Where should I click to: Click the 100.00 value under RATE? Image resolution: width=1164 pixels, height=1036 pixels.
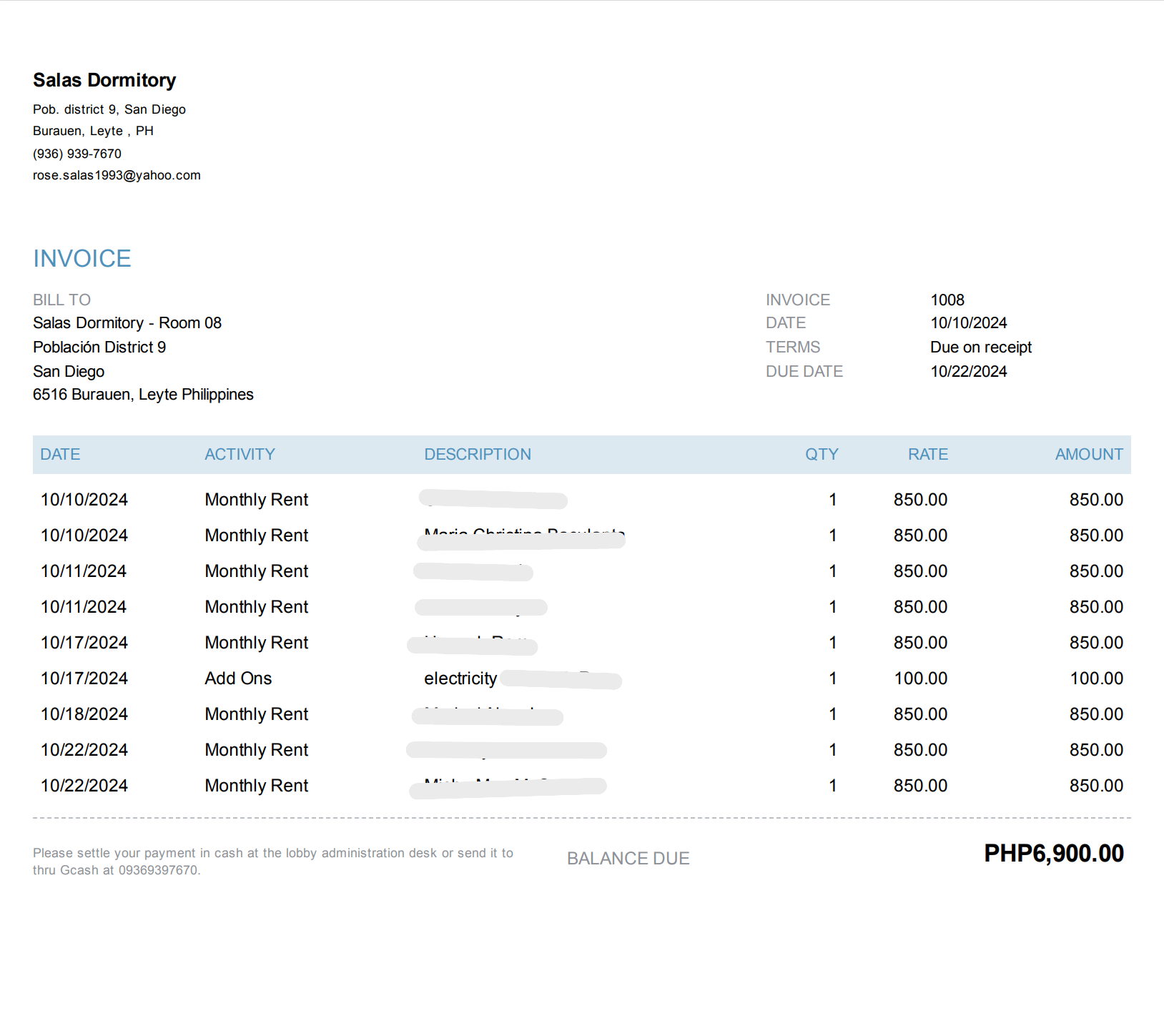(x=921, y=678)
